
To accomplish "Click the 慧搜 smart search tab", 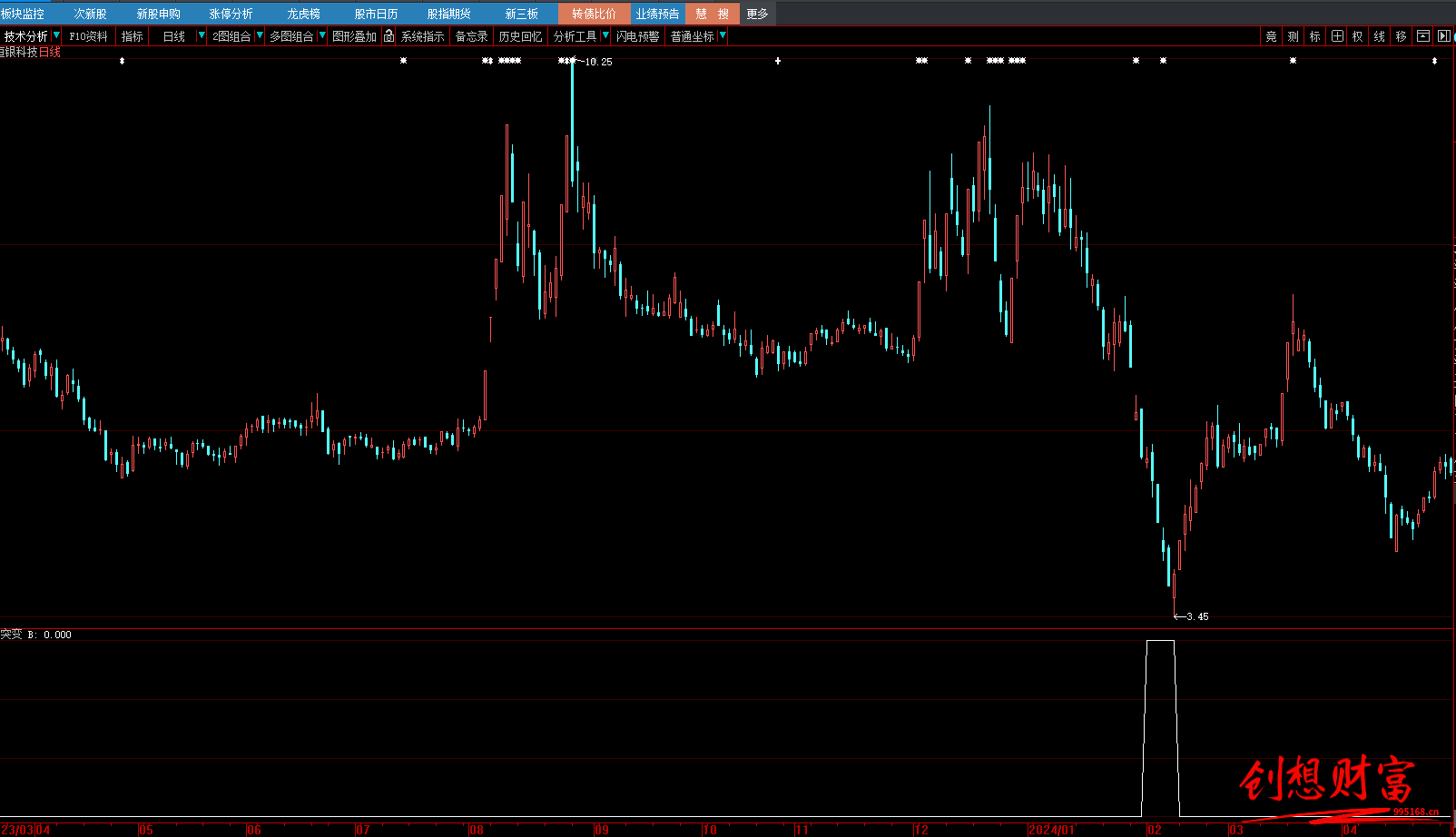I will point(713,14).
